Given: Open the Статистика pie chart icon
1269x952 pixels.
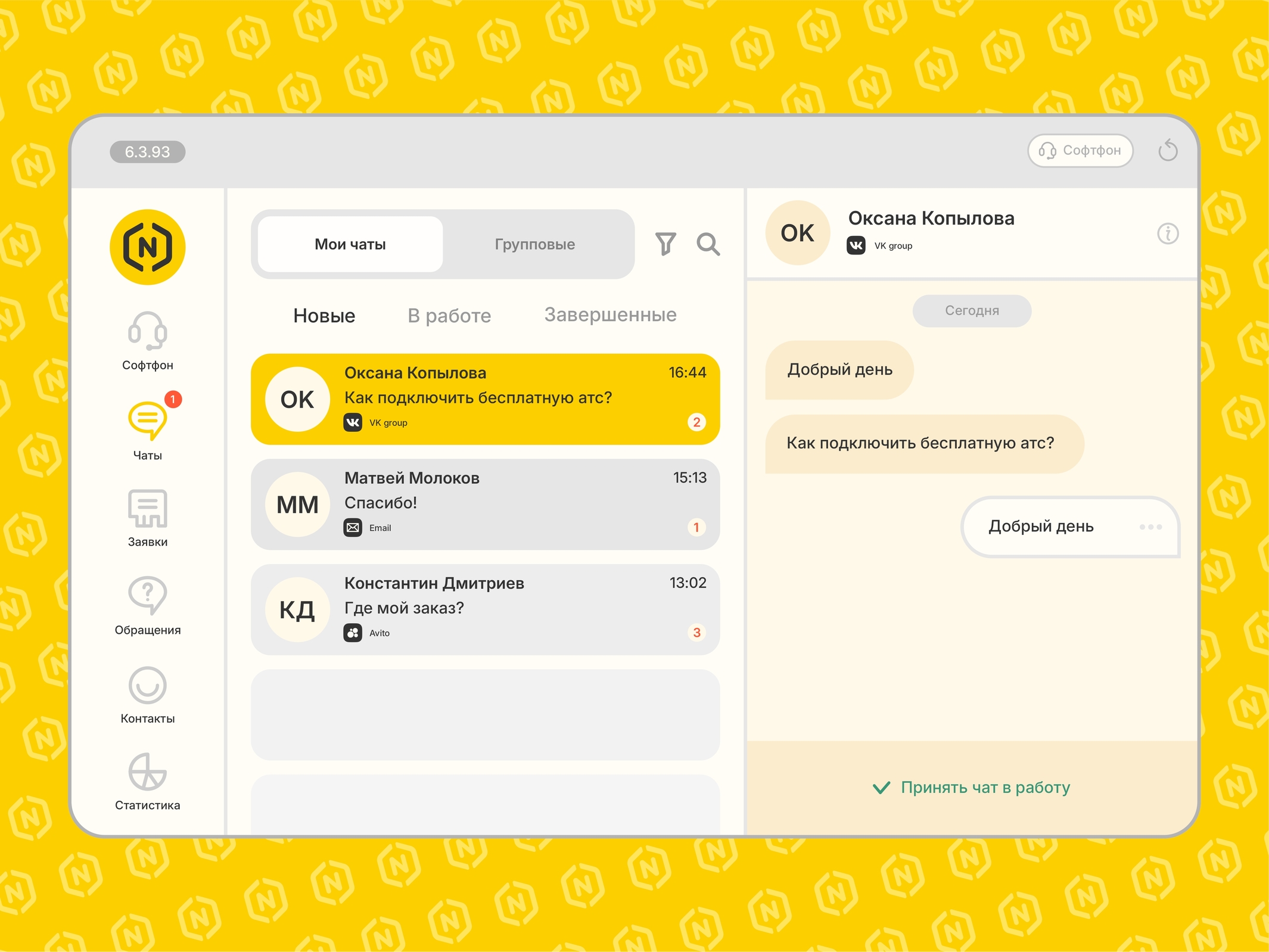Looking at the screenshot, I should (x=148, y=772).
